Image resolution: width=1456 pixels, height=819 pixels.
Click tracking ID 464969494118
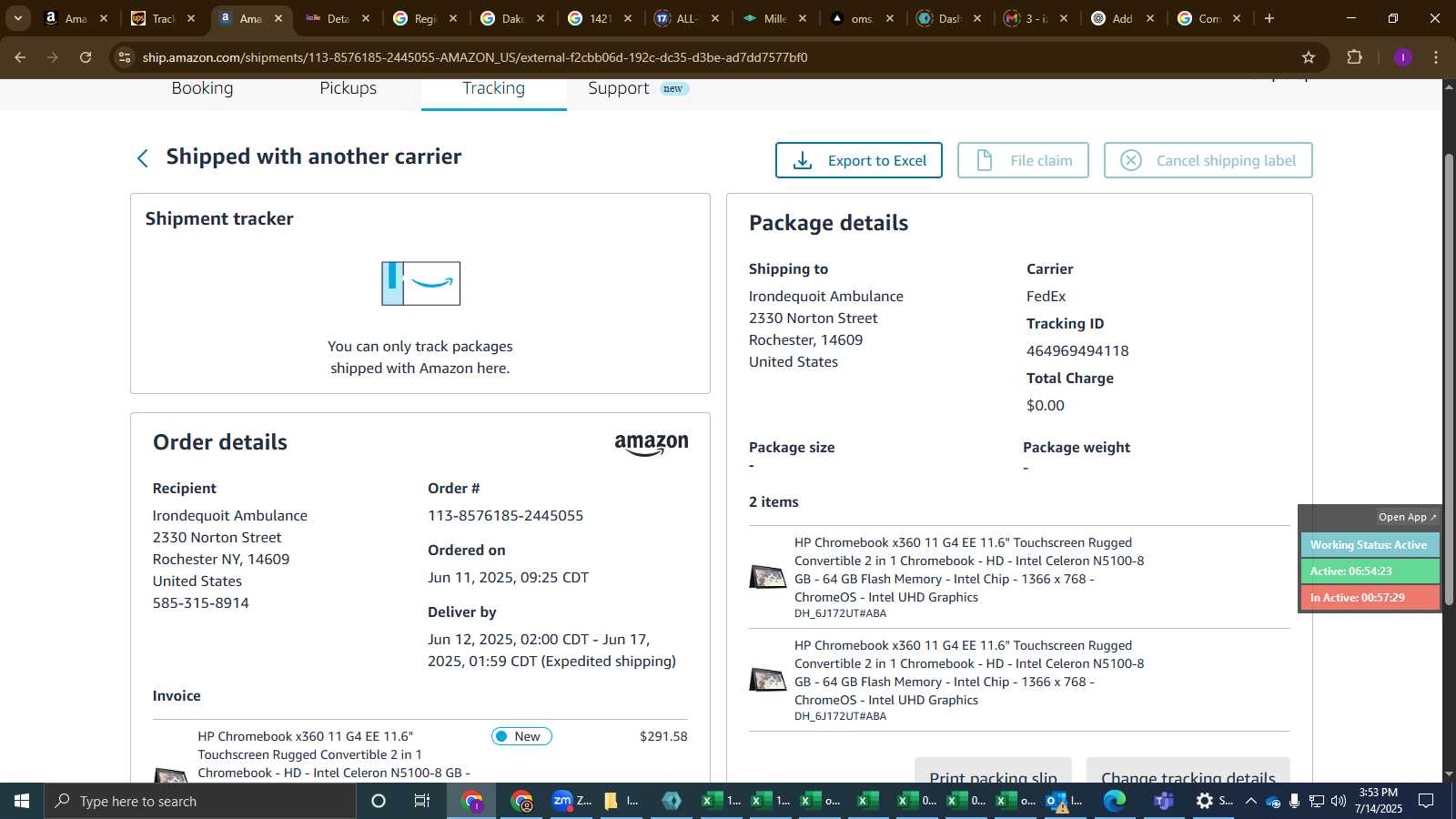pos(1077,351)
